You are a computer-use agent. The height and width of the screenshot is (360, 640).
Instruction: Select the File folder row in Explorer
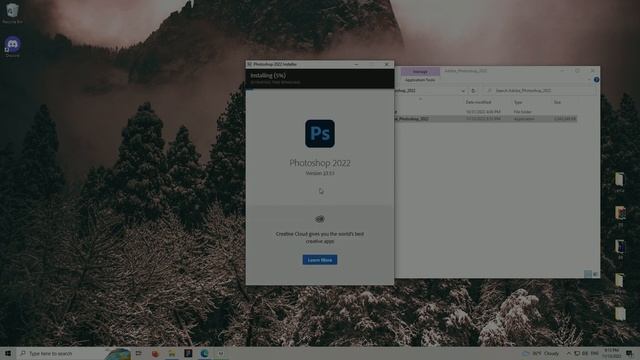[486, 111]
